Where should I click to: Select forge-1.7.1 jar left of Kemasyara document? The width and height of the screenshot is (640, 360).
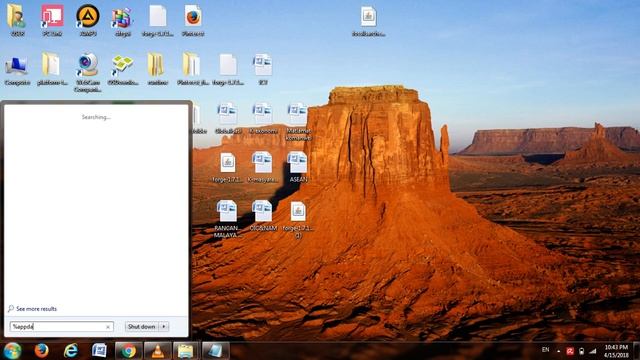[228, 167]
